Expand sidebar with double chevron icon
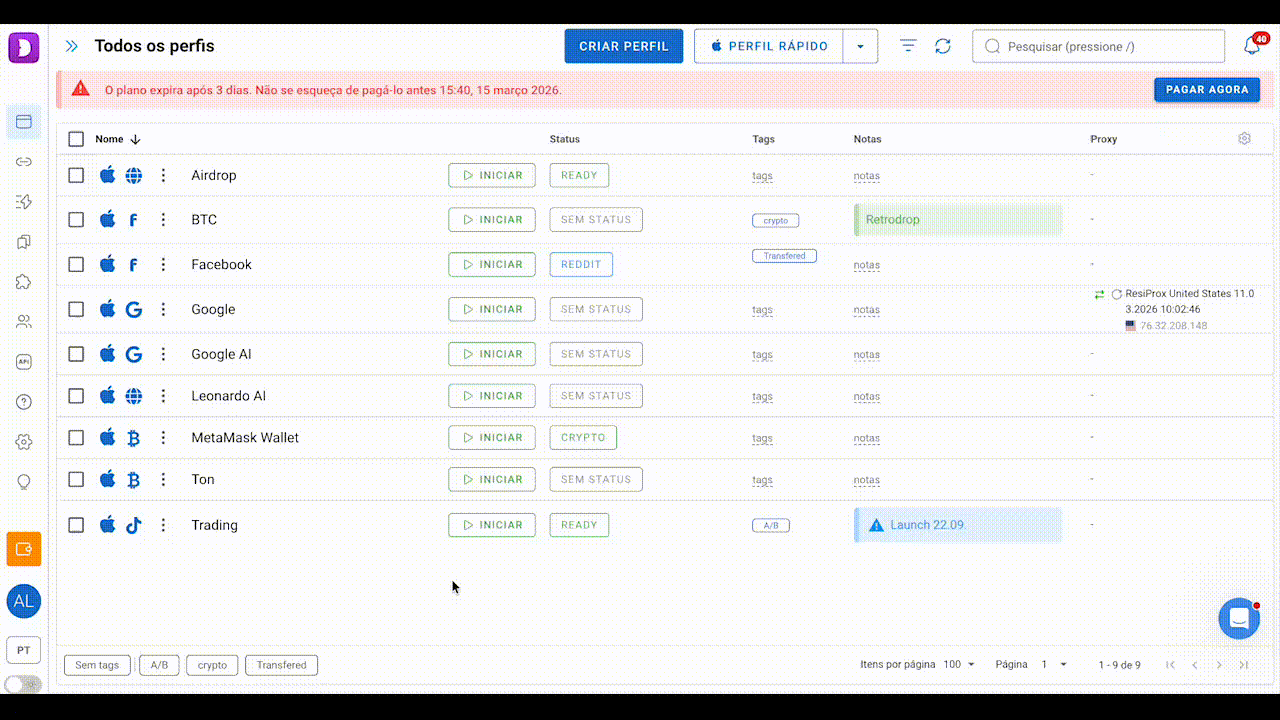Screen dimensions: 1280x720 click(72, 46)
